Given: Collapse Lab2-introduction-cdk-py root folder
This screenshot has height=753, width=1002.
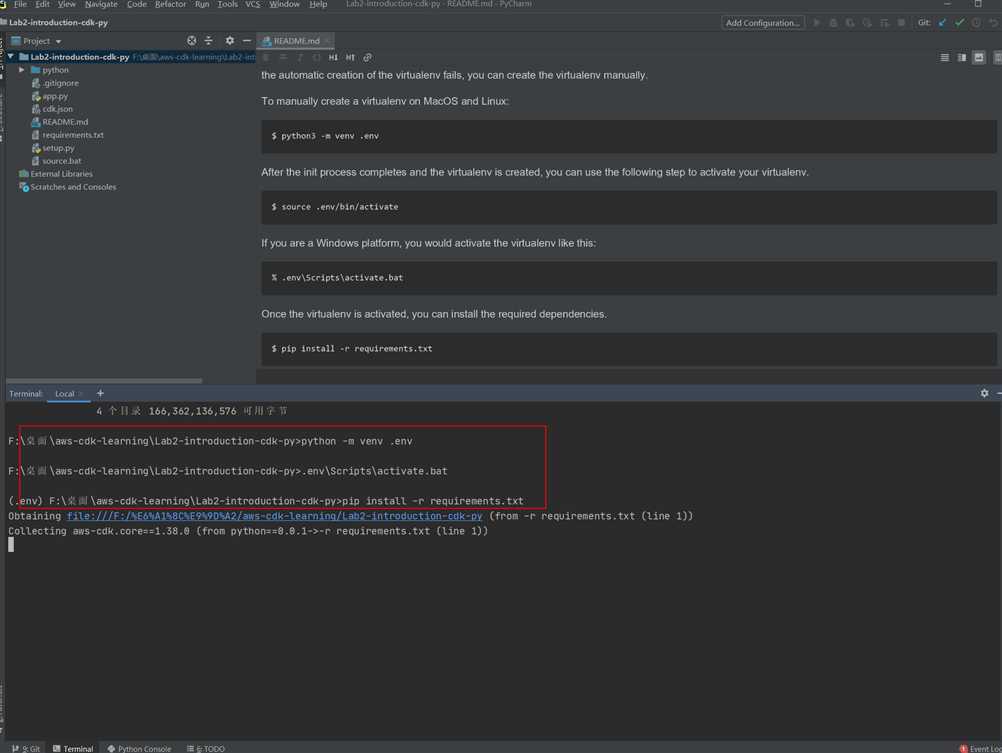Looking at the screenshot, I should [10, 57].
